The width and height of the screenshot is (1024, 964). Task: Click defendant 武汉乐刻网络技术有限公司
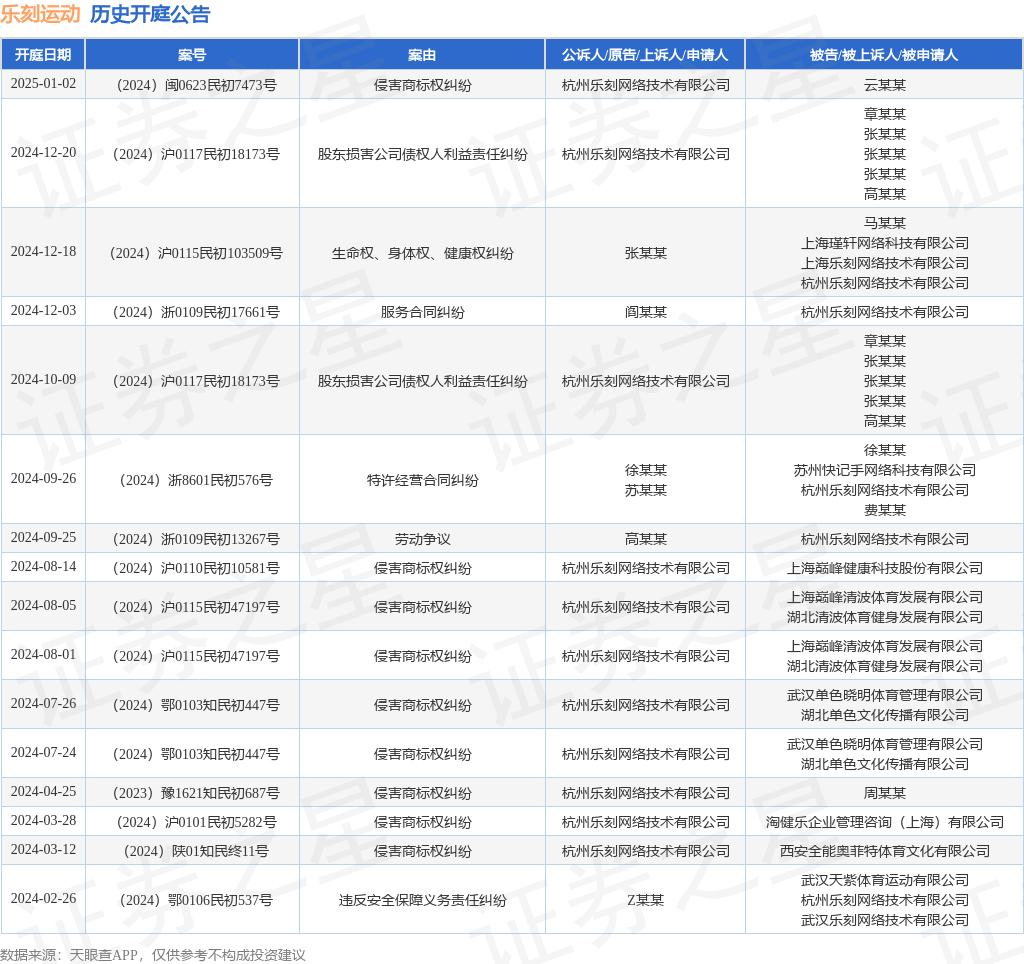(x=884, y=920)
